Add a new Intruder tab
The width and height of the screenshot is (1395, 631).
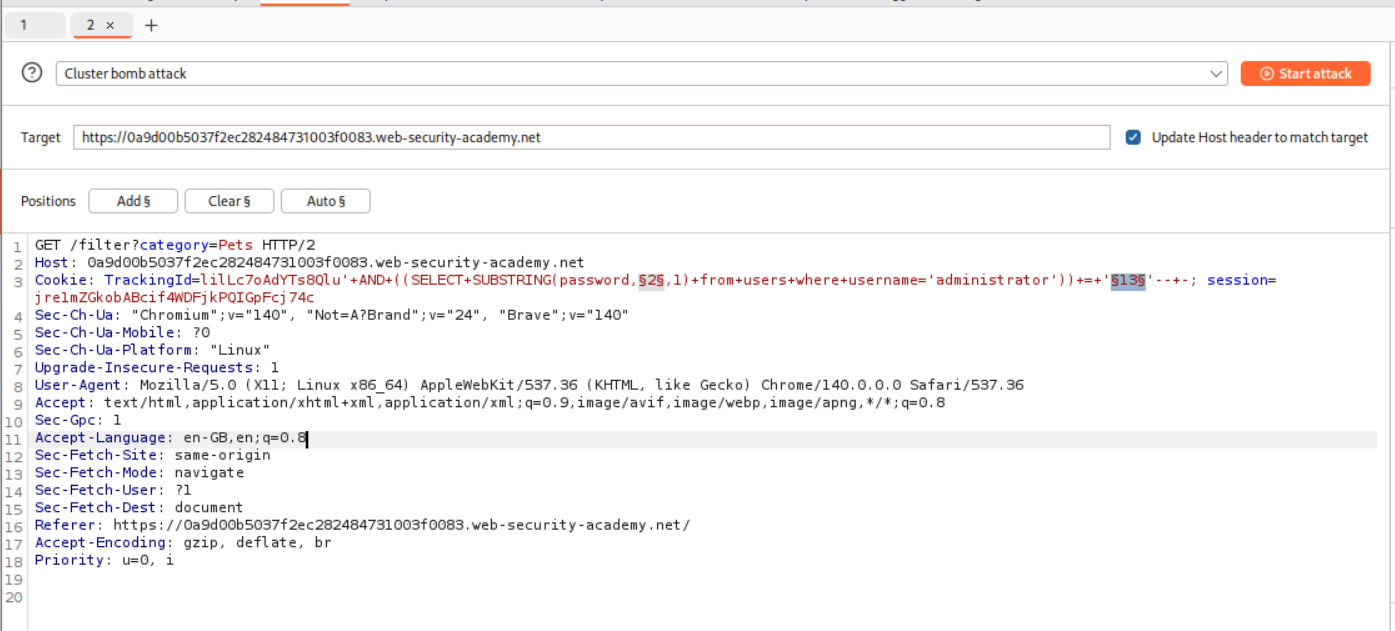tap(151, 25)
